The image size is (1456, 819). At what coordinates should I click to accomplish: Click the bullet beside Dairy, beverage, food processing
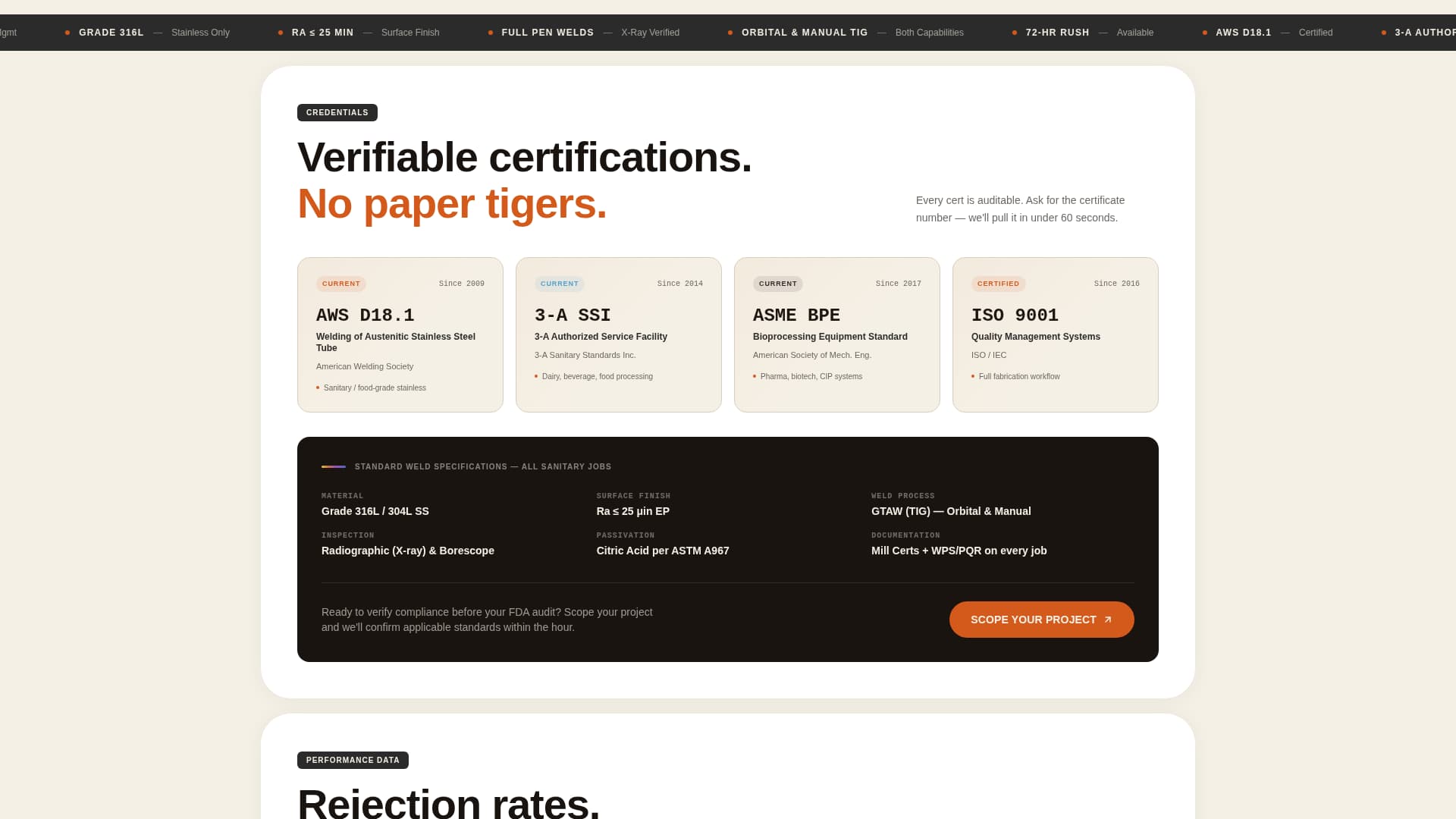click(x=536, y=376)
